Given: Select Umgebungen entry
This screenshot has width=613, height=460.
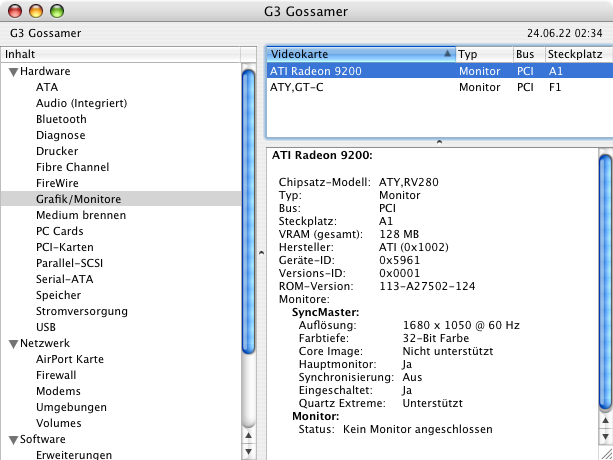Looking at the screenshot, I should click(x=72, y=407).
